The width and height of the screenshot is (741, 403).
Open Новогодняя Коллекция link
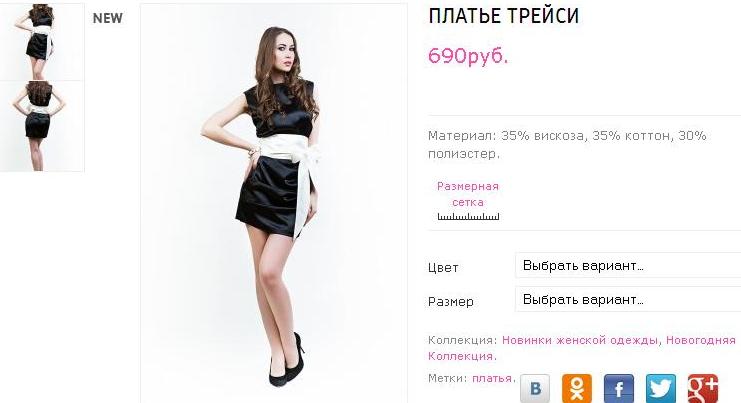[582, 348]
